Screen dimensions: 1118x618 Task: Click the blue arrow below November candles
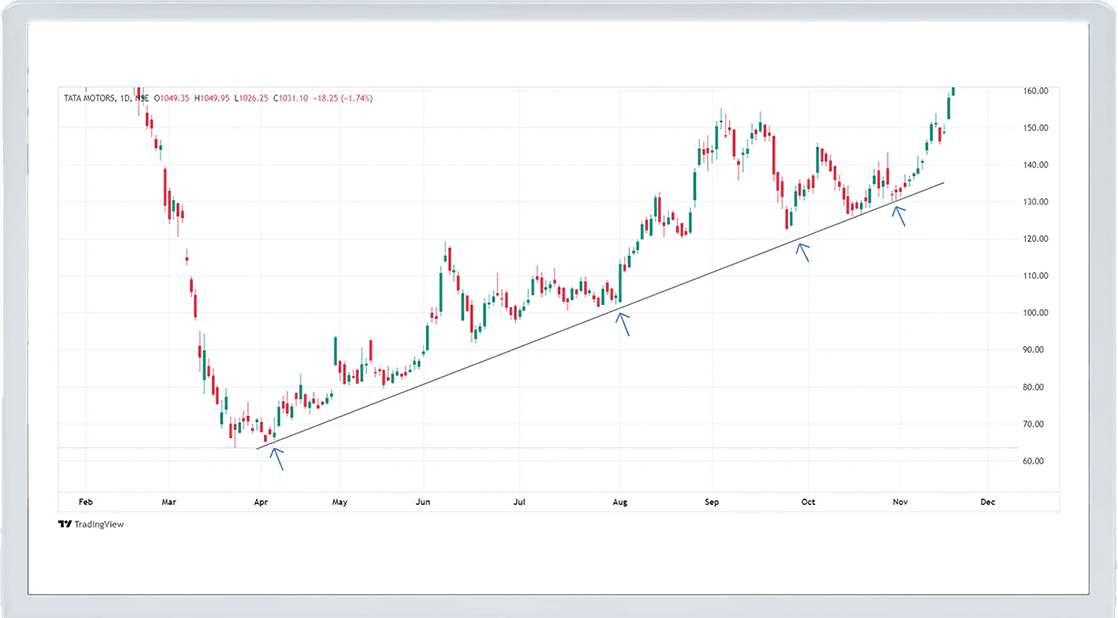click(898, 215)
